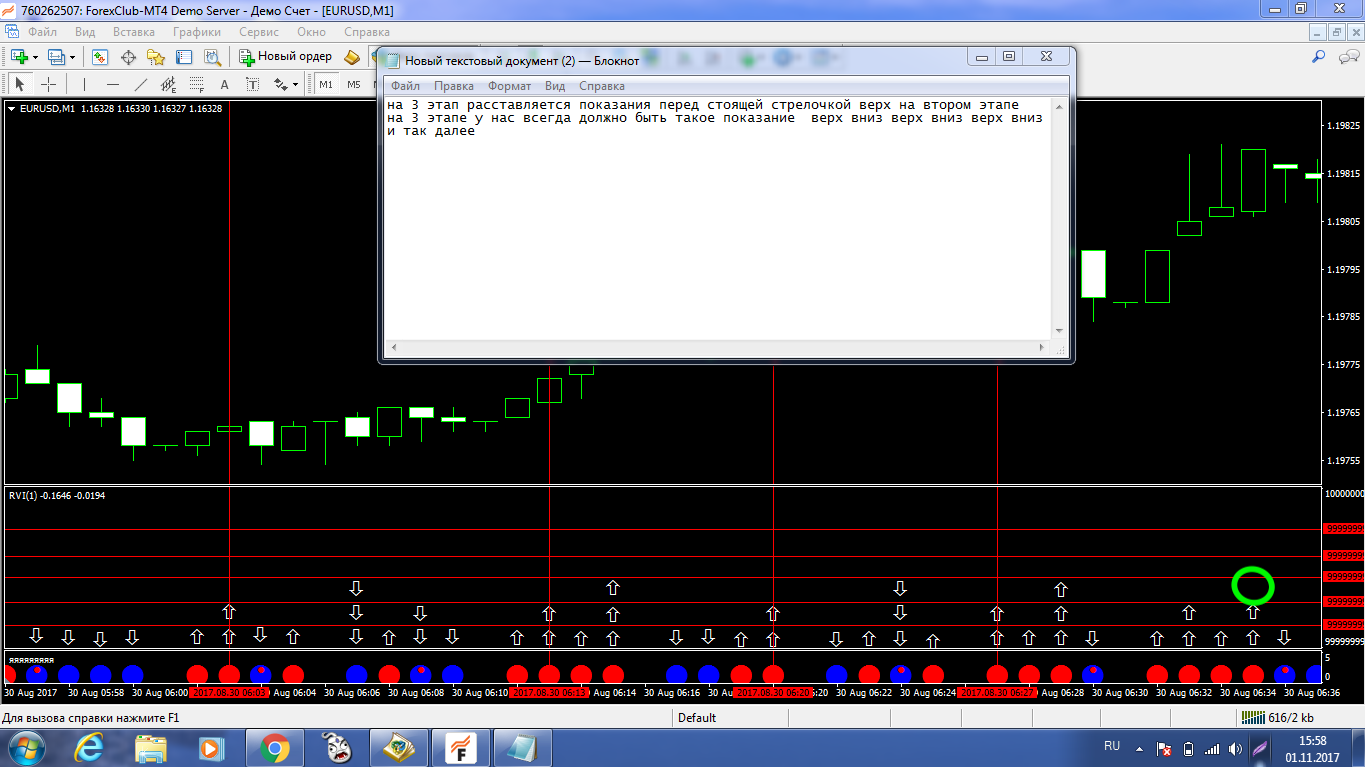Click the MetaEditor yellow book icon
Viewport: 1365px width, 767px height.
(x=351, y=57)
